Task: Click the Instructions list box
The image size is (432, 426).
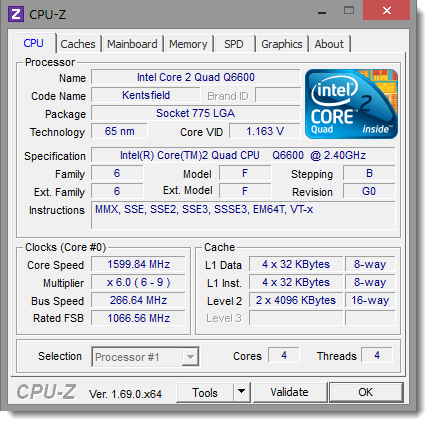Action: click(x=243, y=215)
